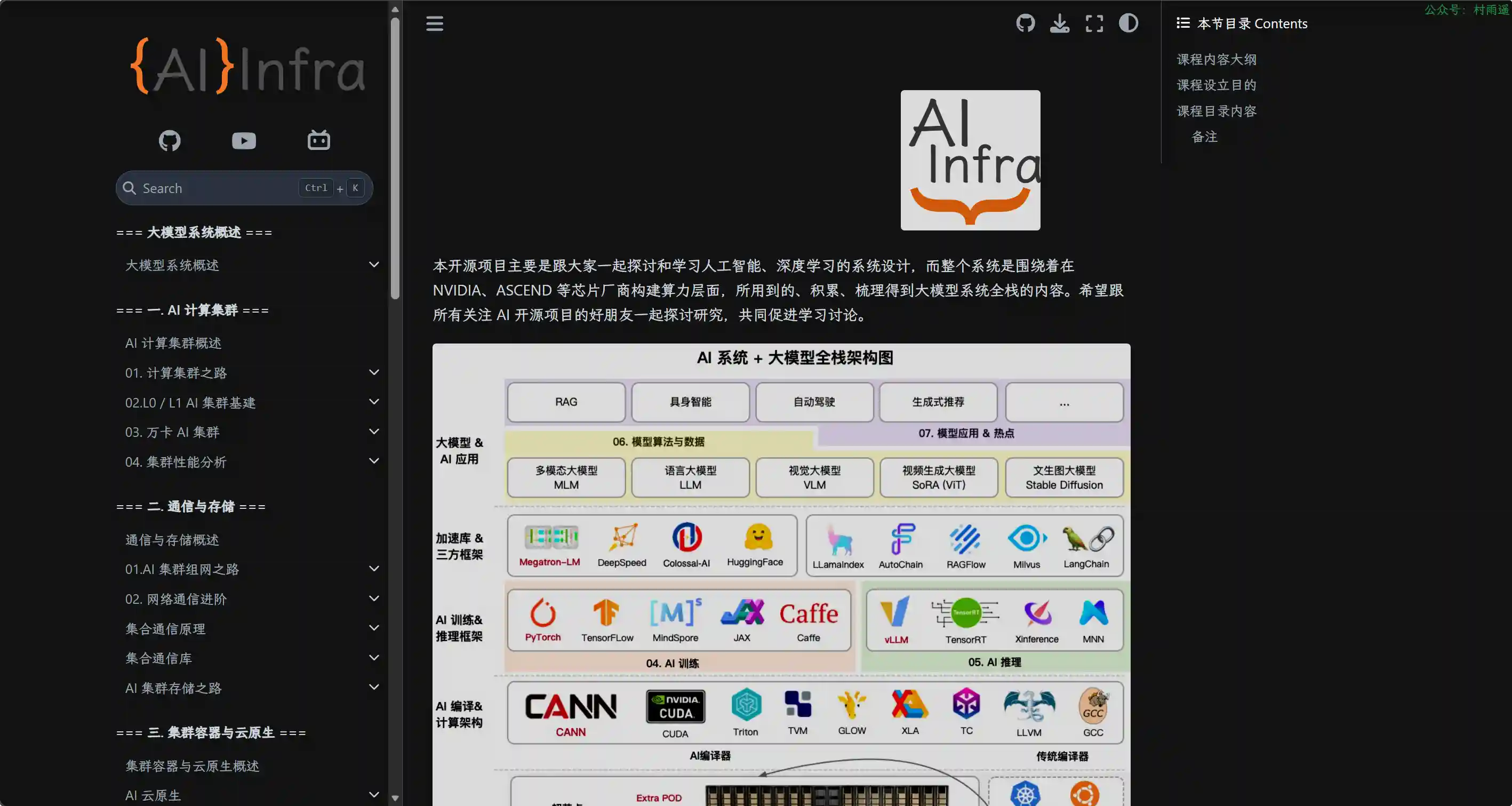
Task: Click the sidebar scroll-down arrow
Action: point(395,798)
